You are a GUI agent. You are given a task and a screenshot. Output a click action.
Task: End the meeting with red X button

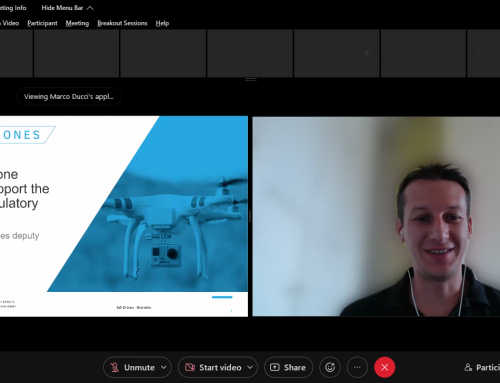tap(385, 367)
